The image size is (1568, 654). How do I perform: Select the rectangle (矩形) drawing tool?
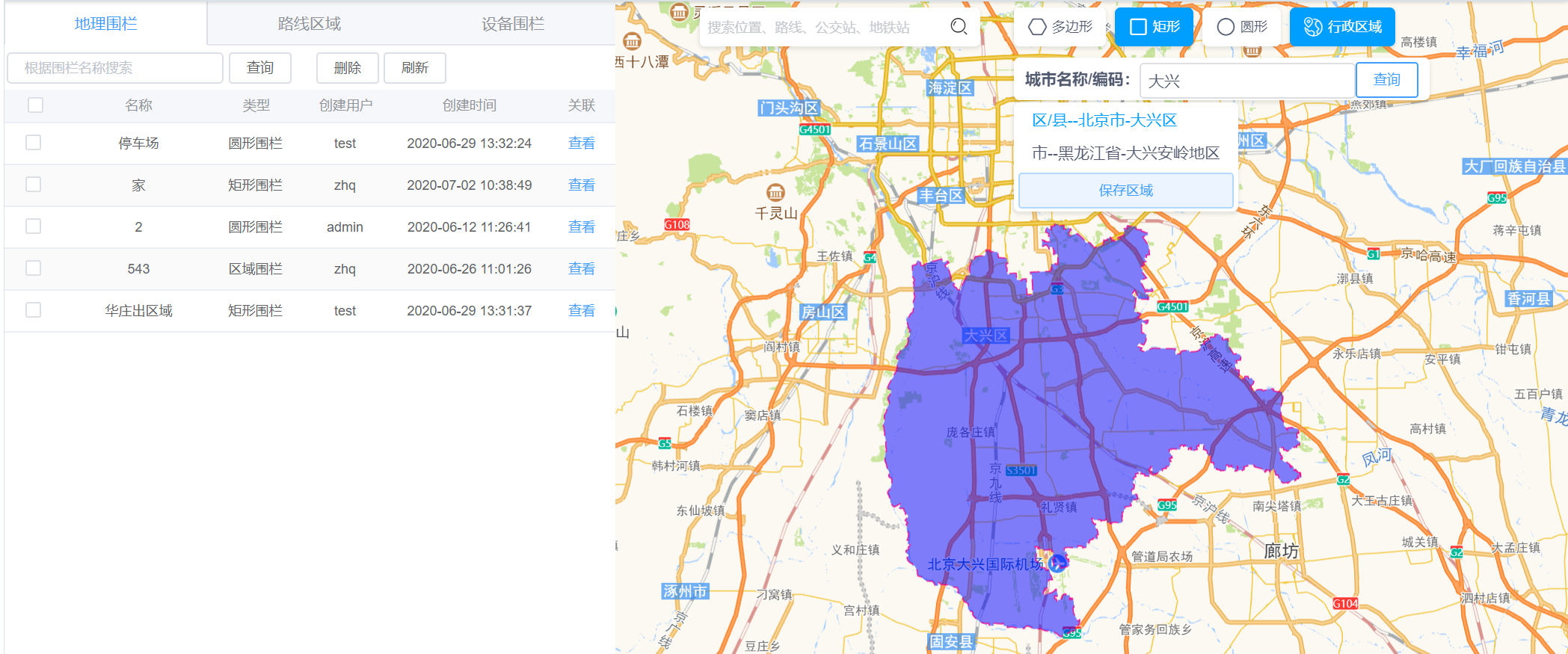tap(1154, 27)
